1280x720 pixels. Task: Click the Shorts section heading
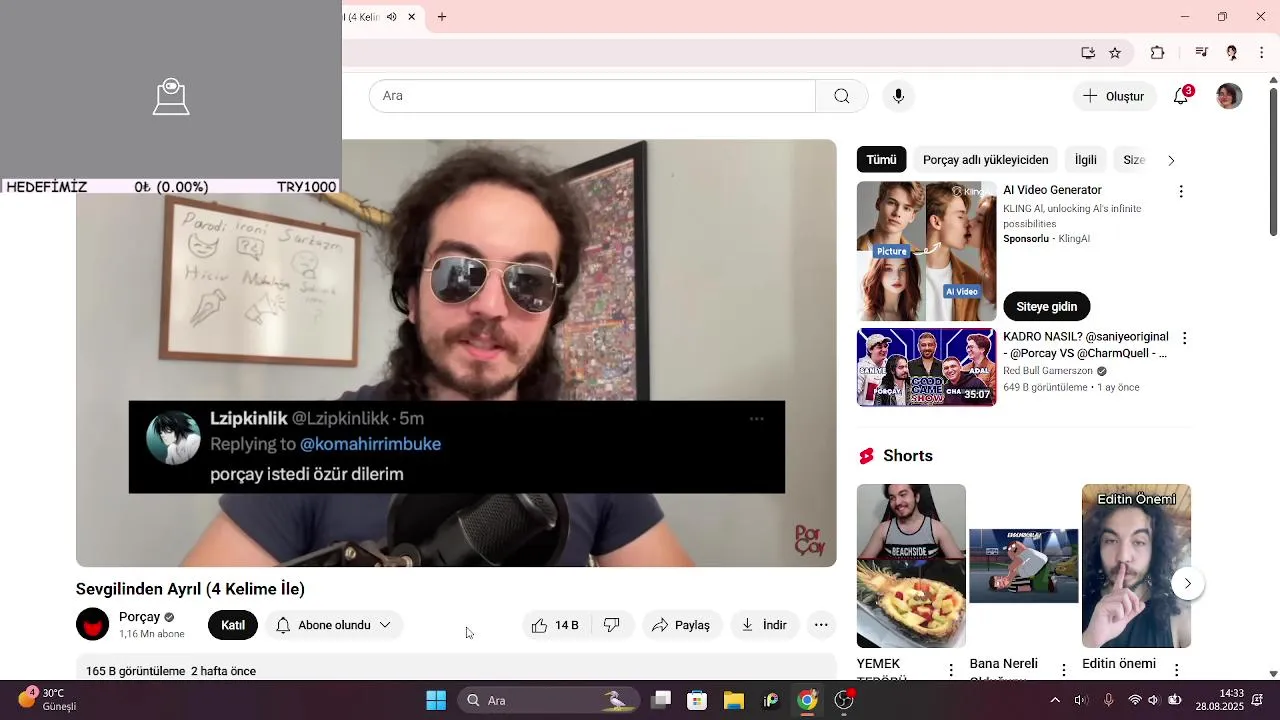point(908,456)
